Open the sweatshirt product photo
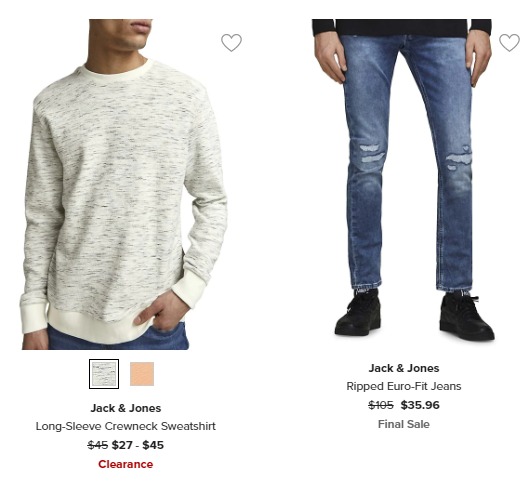Viewport: 530px width, 483px height. click(124, 184)
